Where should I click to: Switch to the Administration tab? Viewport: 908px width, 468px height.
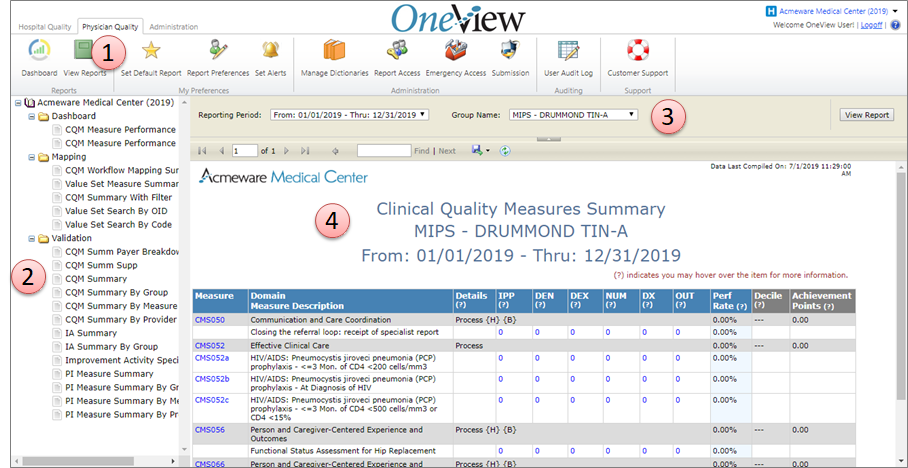coord(174,27)
